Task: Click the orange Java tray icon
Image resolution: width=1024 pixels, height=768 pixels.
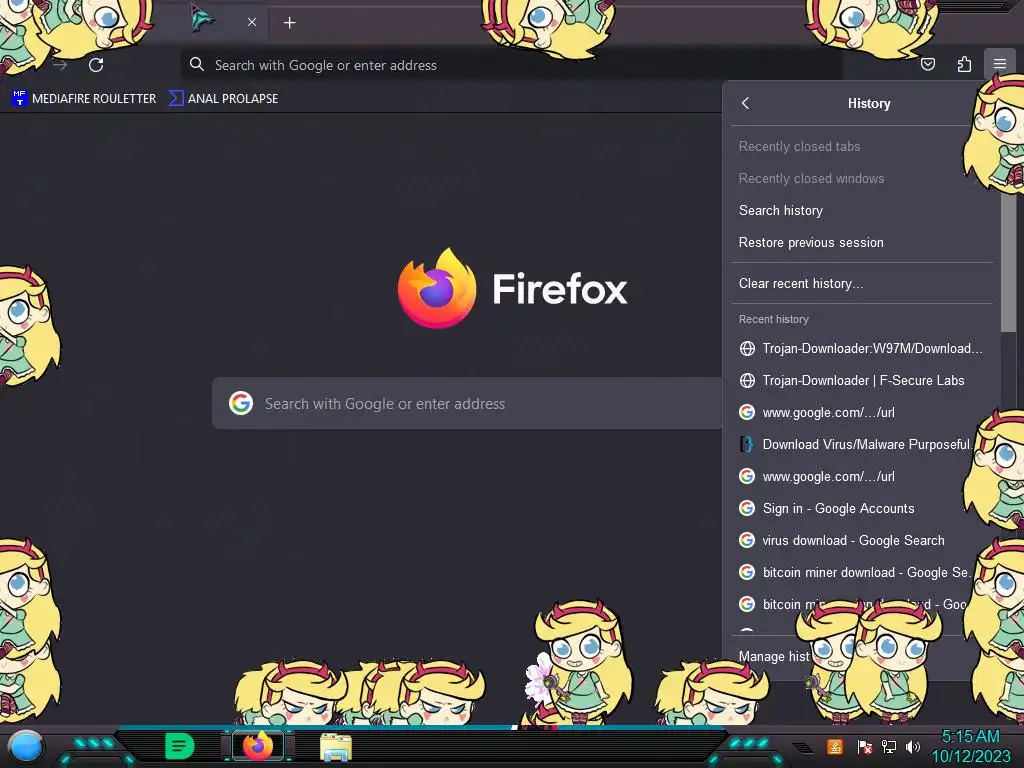Action: (x=835, y=746)
